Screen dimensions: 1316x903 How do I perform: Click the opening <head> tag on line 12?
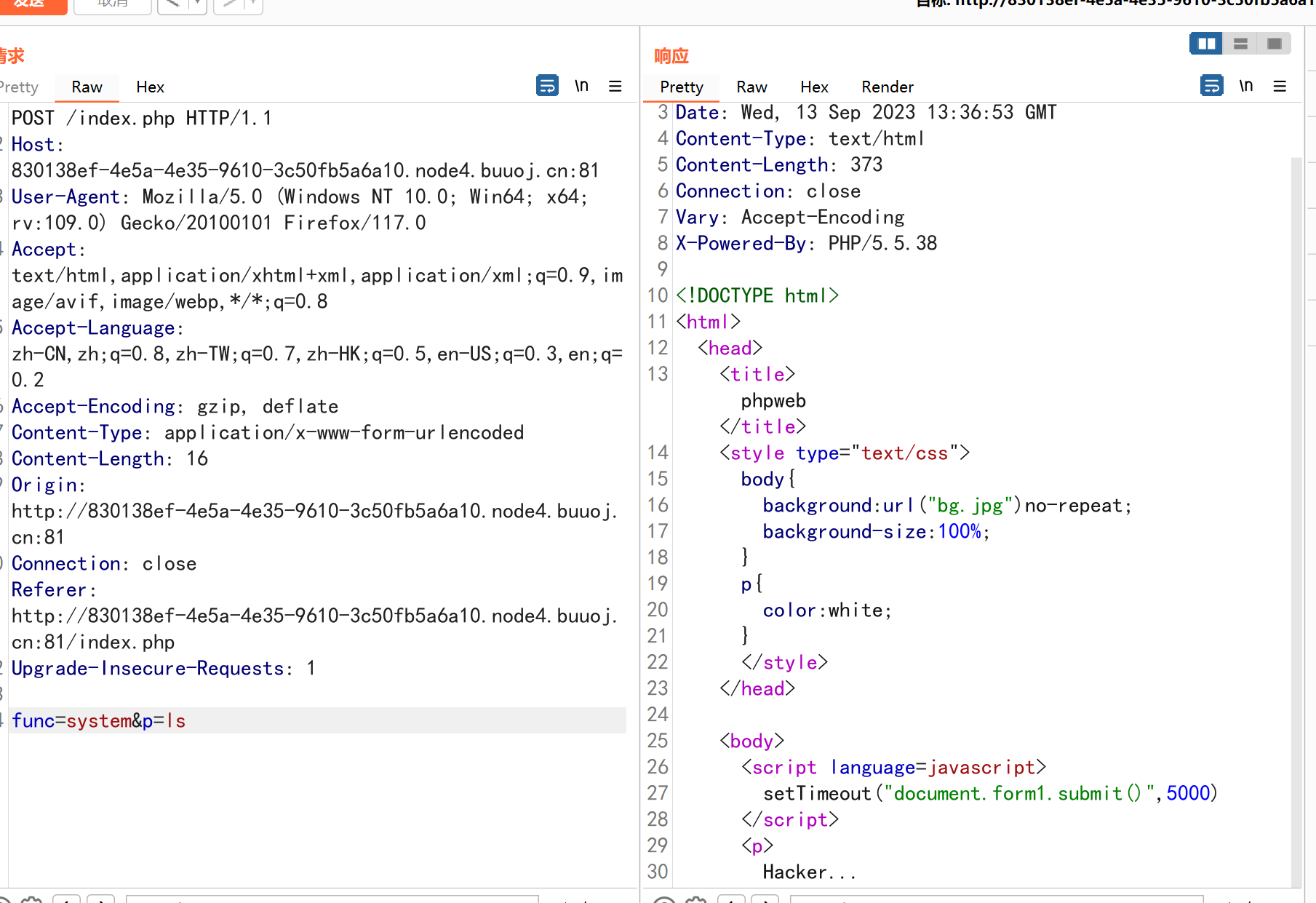(730, 349)
